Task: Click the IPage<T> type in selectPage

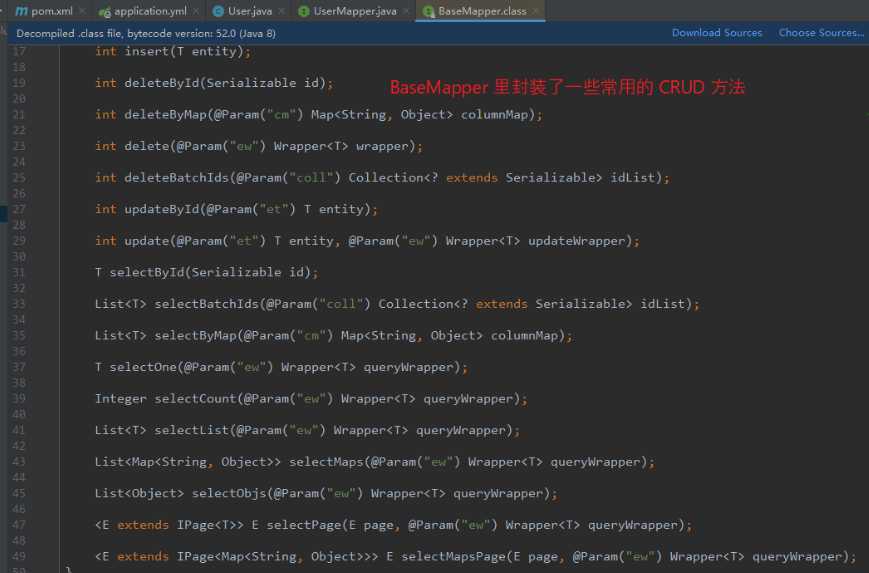Action: pos(207,525)
